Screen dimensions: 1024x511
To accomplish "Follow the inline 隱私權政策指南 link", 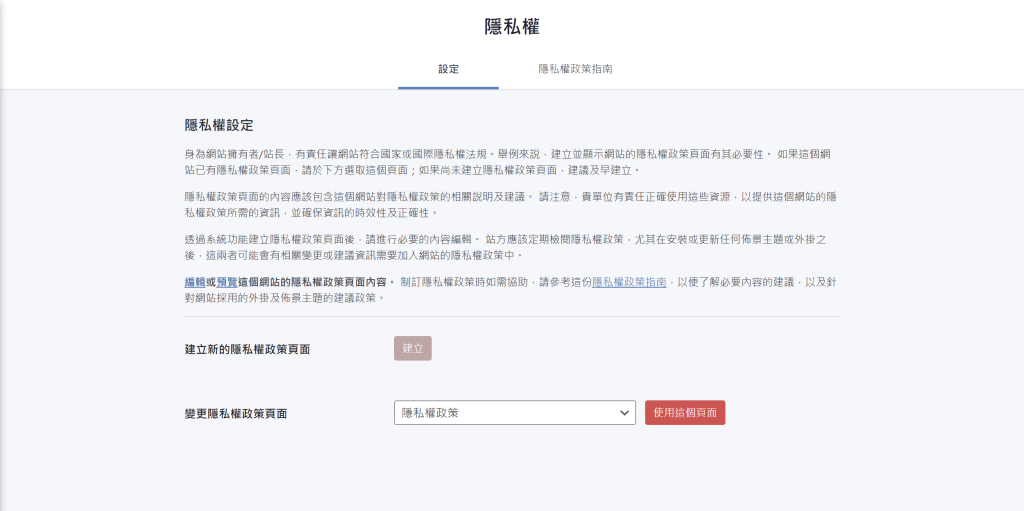I will (x=629, y=282).
